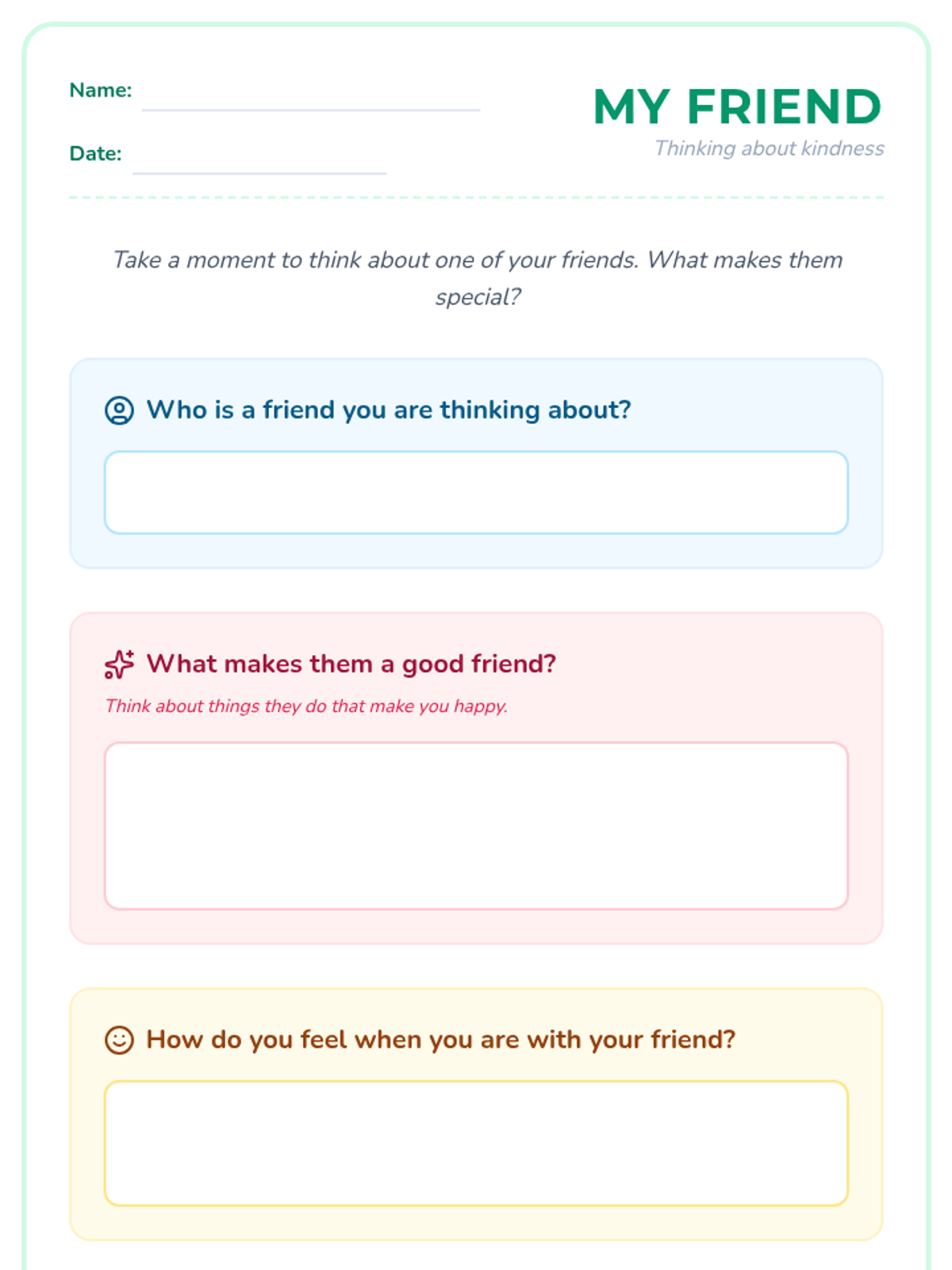This screenshot has height=1270, width=952.
Task: Click the smiley face icon in yellow card
Action: click(x=119, y=1040)
